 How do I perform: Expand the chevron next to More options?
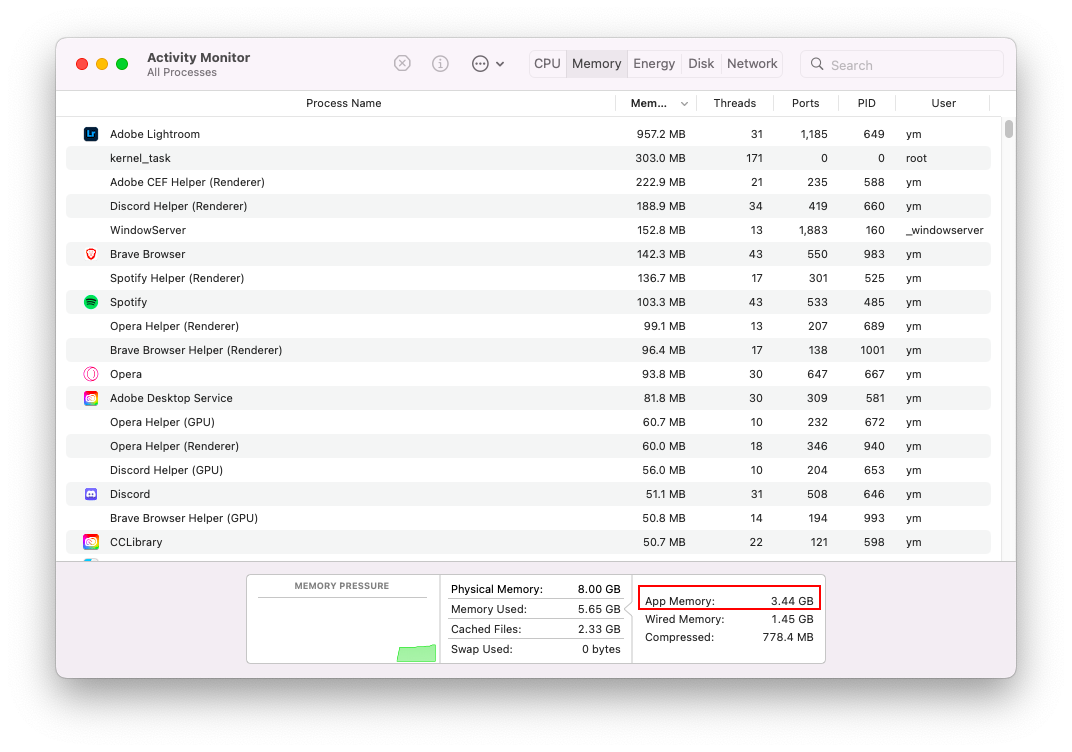pyautogui.click(x=500, y=64)
